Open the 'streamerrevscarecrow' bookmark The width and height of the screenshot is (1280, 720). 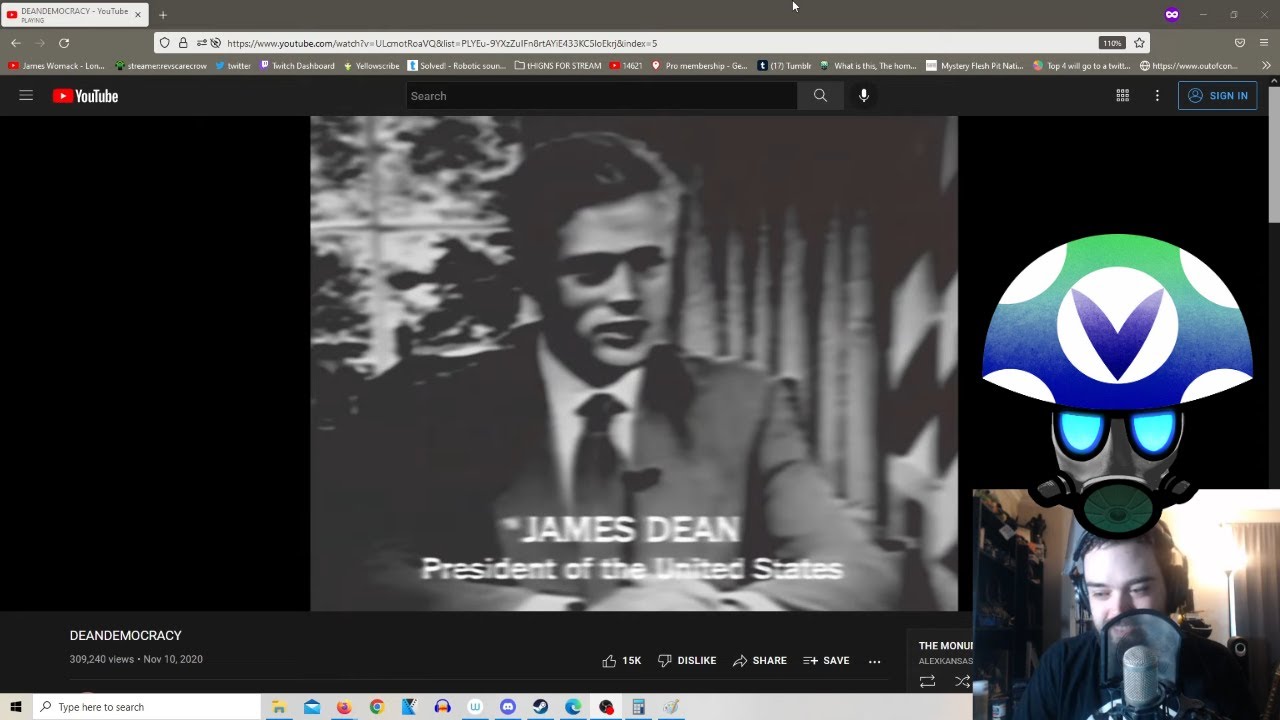click(161, 66)
